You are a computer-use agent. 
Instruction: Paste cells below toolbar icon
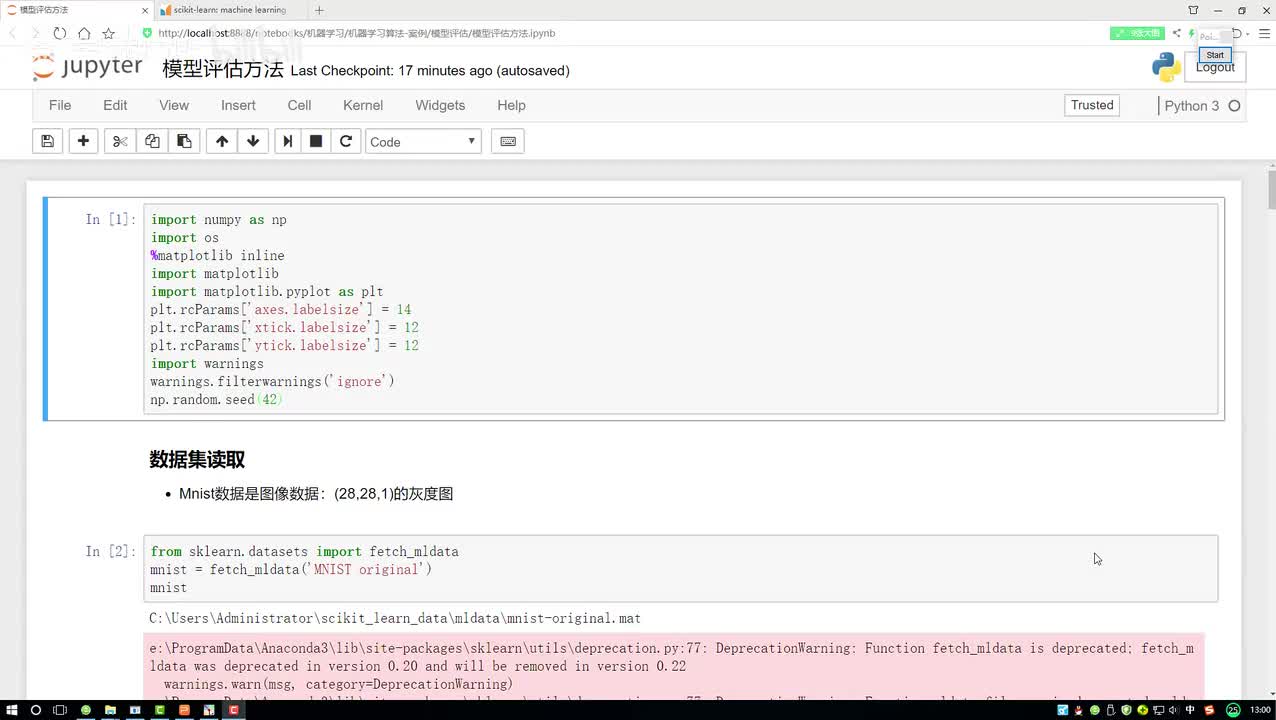point(184,142)
